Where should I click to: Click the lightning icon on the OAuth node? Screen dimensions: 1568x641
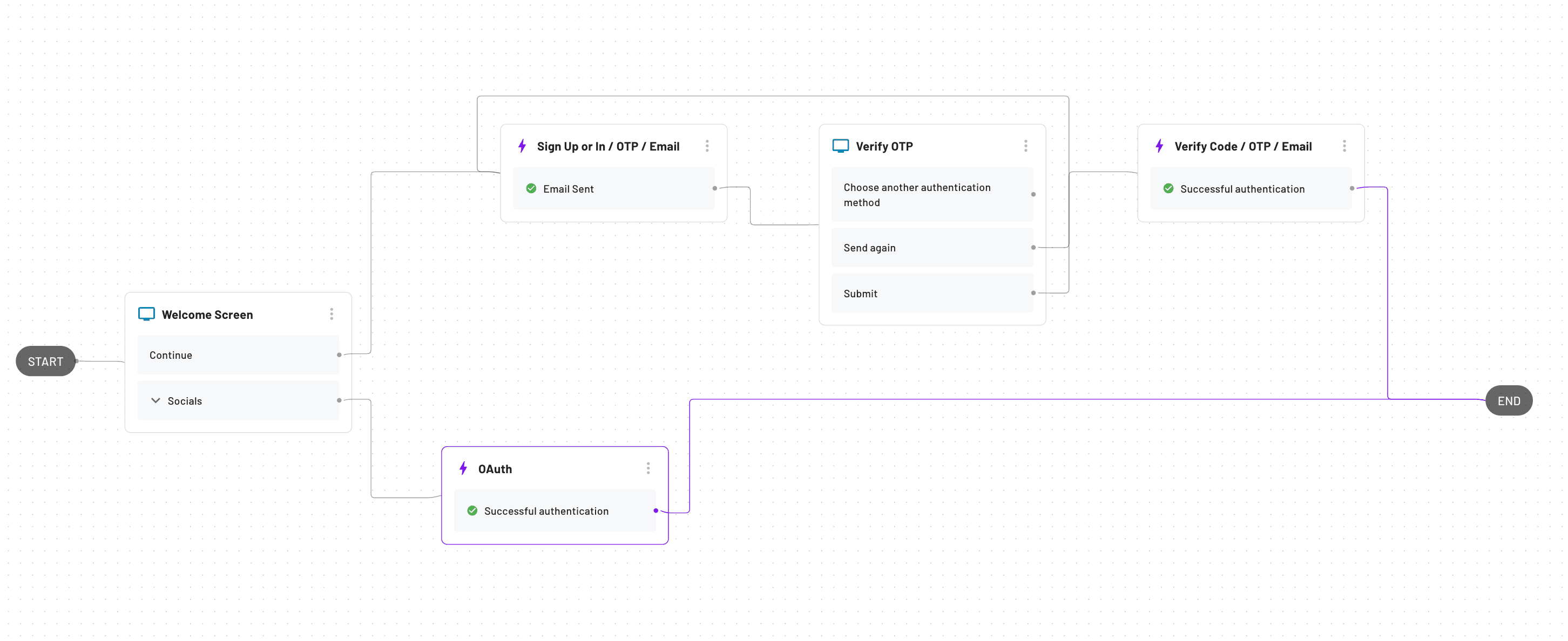point(463,468)
